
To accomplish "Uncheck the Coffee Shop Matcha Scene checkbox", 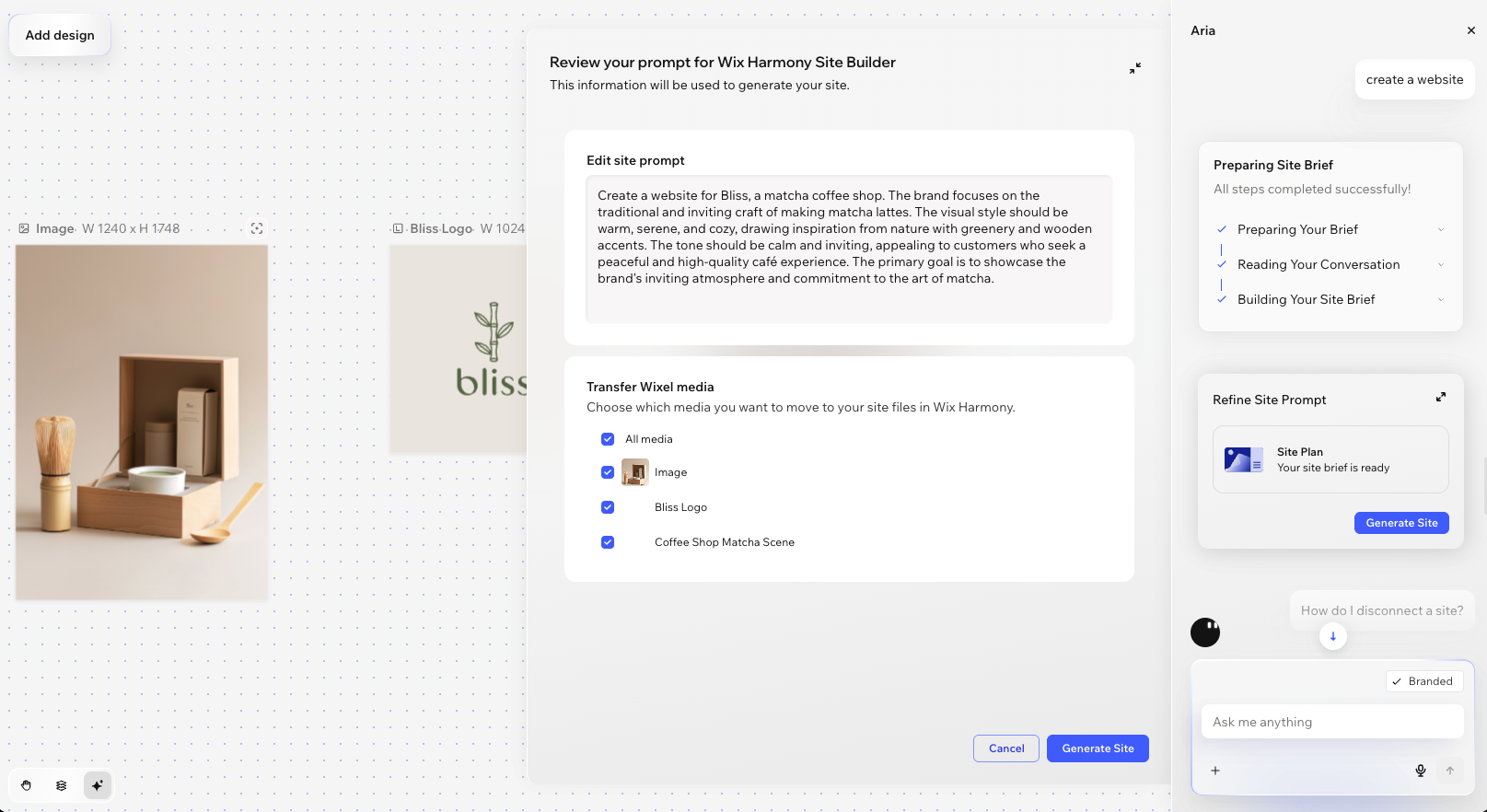I will [608, 542].
